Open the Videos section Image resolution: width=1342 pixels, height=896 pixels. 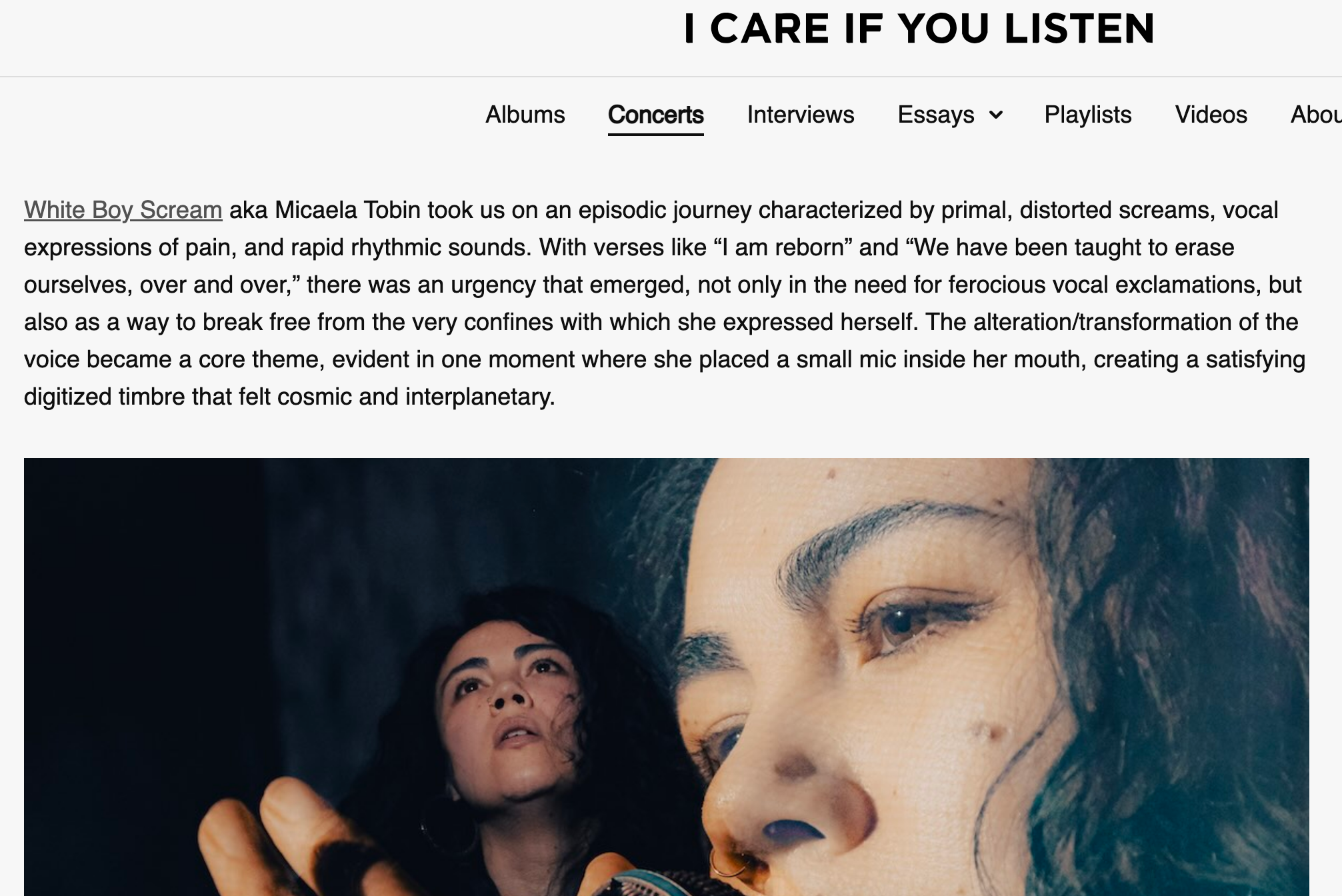click(1211, 115)
